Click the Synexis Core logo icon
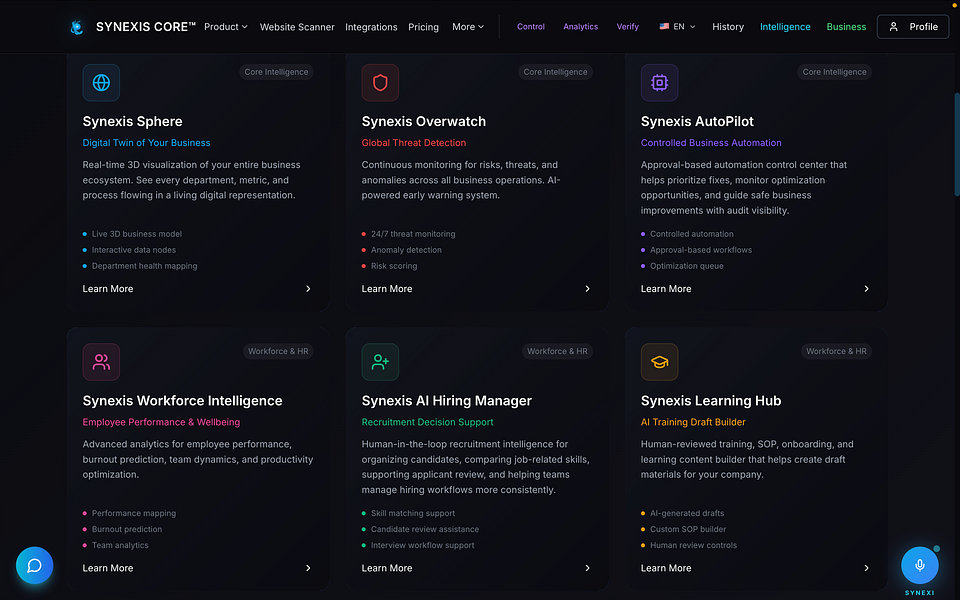This screenshot has height=600, width=960. pyautogui.click(x=77, y=27)
